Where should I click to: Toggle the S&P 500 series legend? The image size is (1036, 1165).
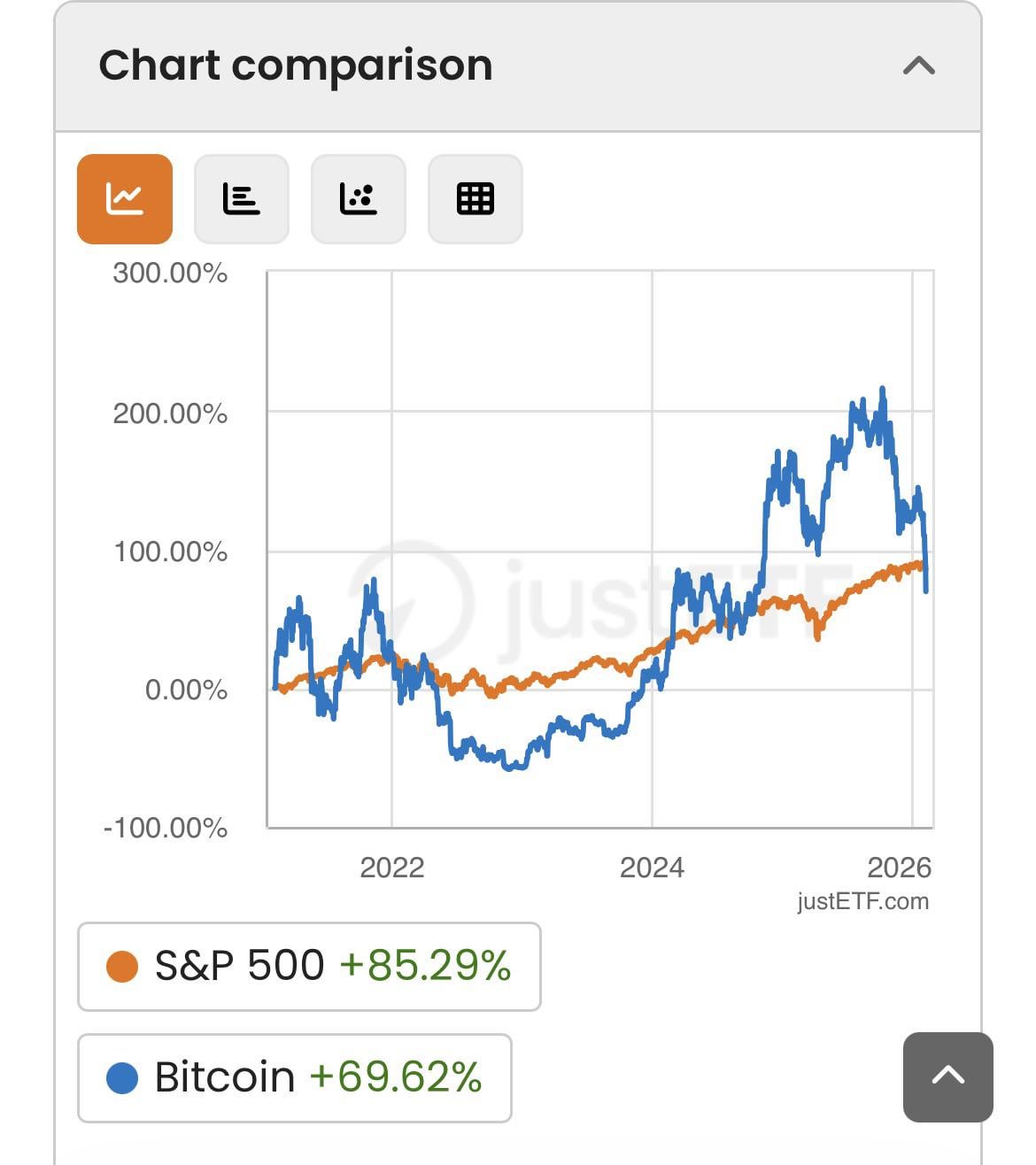308,966
